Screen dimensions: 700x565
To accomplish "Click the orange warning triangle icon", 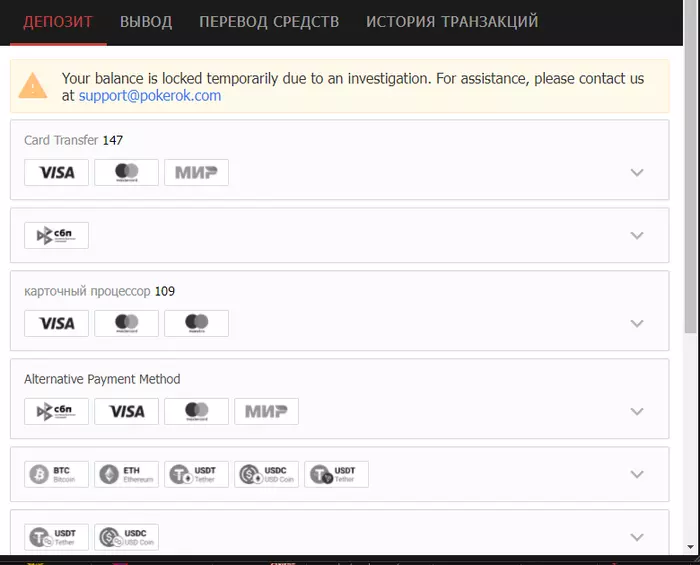I will (33, 86).
